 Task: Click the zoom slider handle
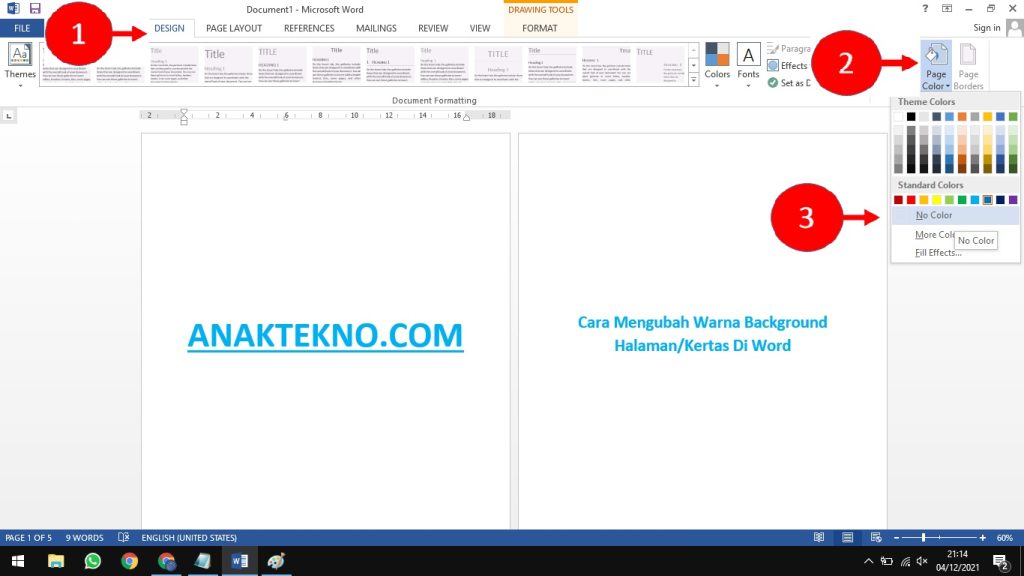(923, 537)
